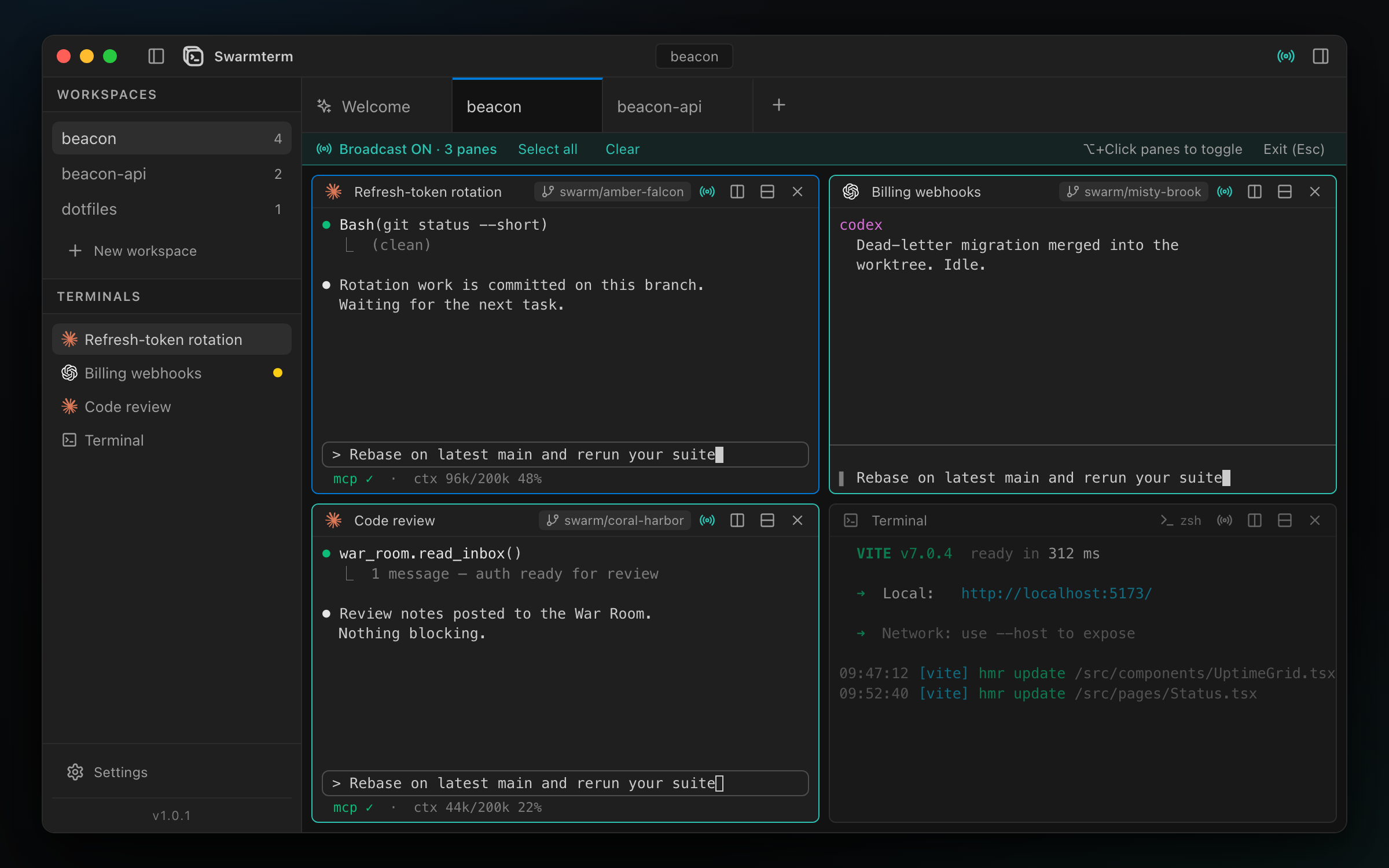Focus prompt input in Code review pane
1389x868 pixels.
click(x=565, y=783)
